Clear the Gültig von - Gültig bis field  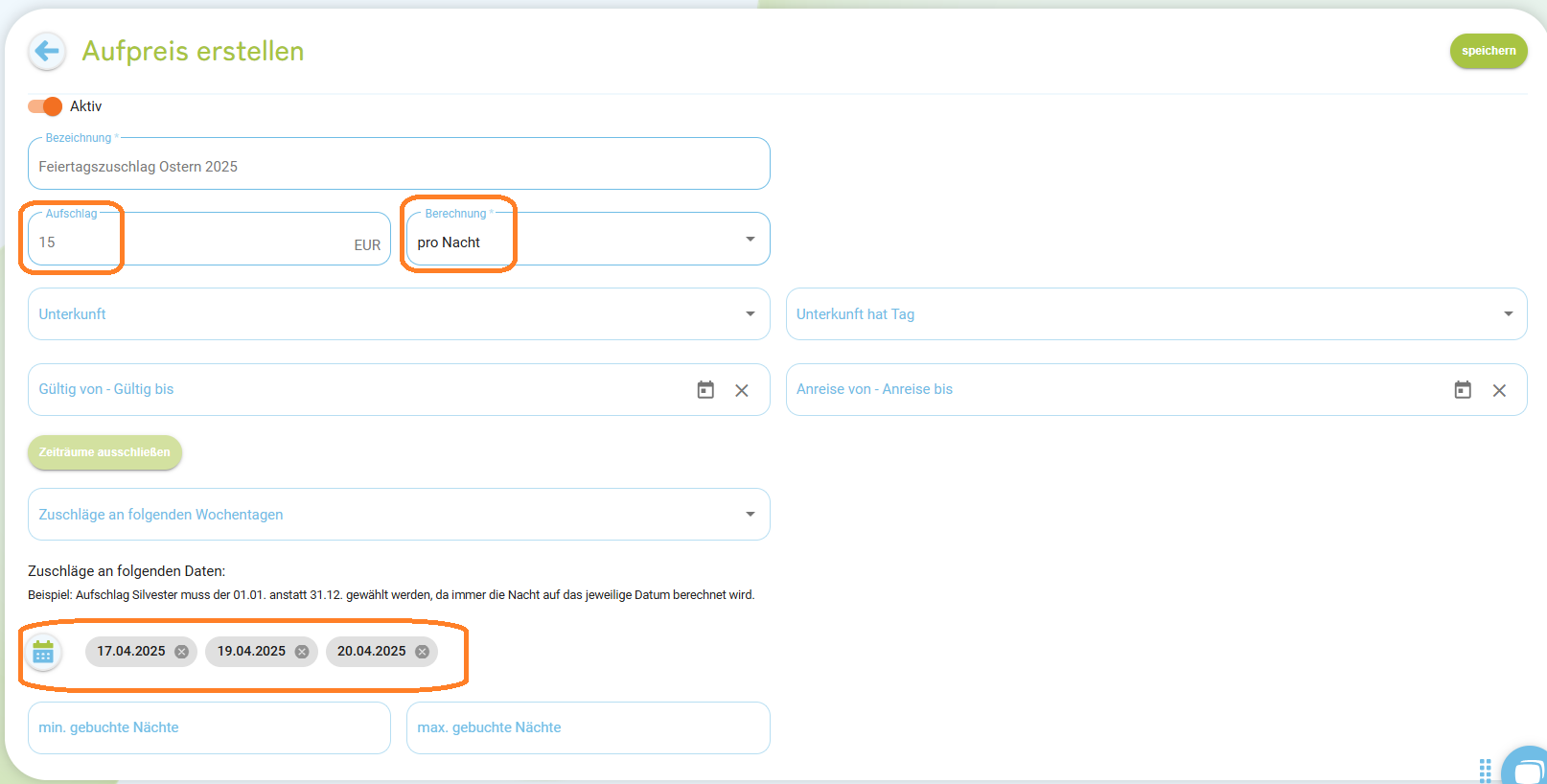(742, 390)
